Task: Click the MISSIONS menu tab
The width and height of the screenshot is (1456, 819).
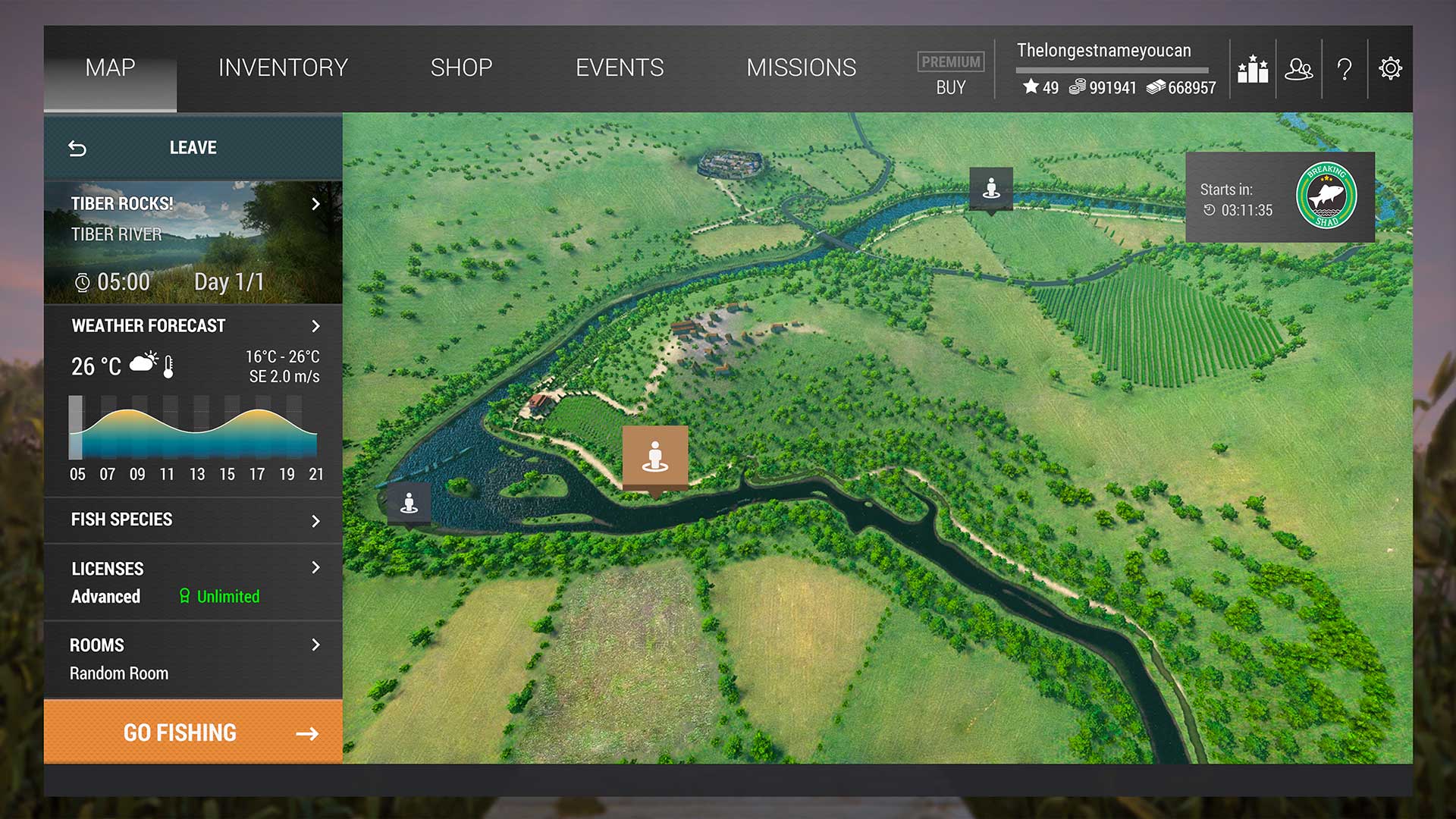Action: click(801, 68)
